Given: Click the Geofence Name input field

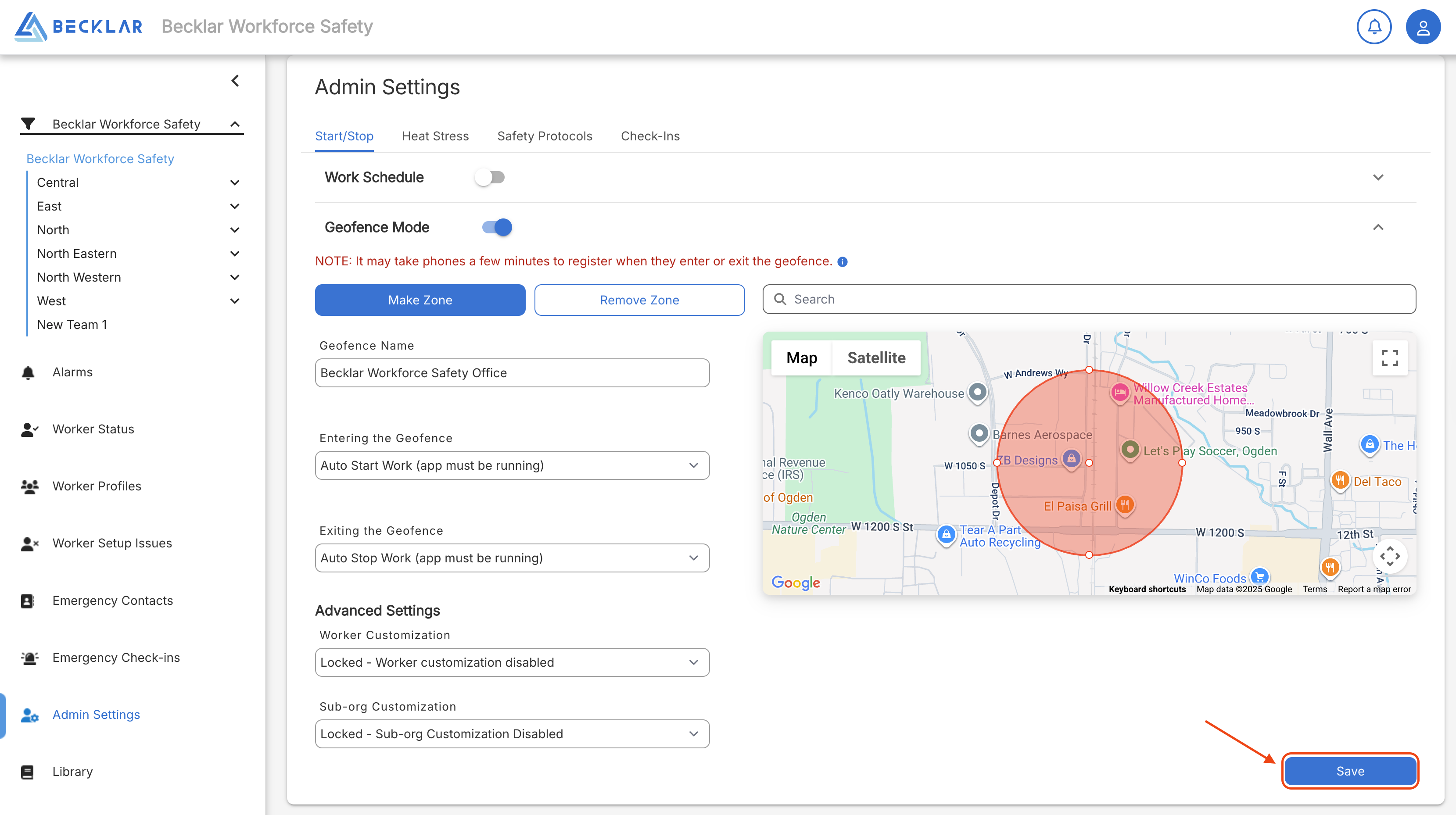Looking at the screenshot, I should click(512, 373).
